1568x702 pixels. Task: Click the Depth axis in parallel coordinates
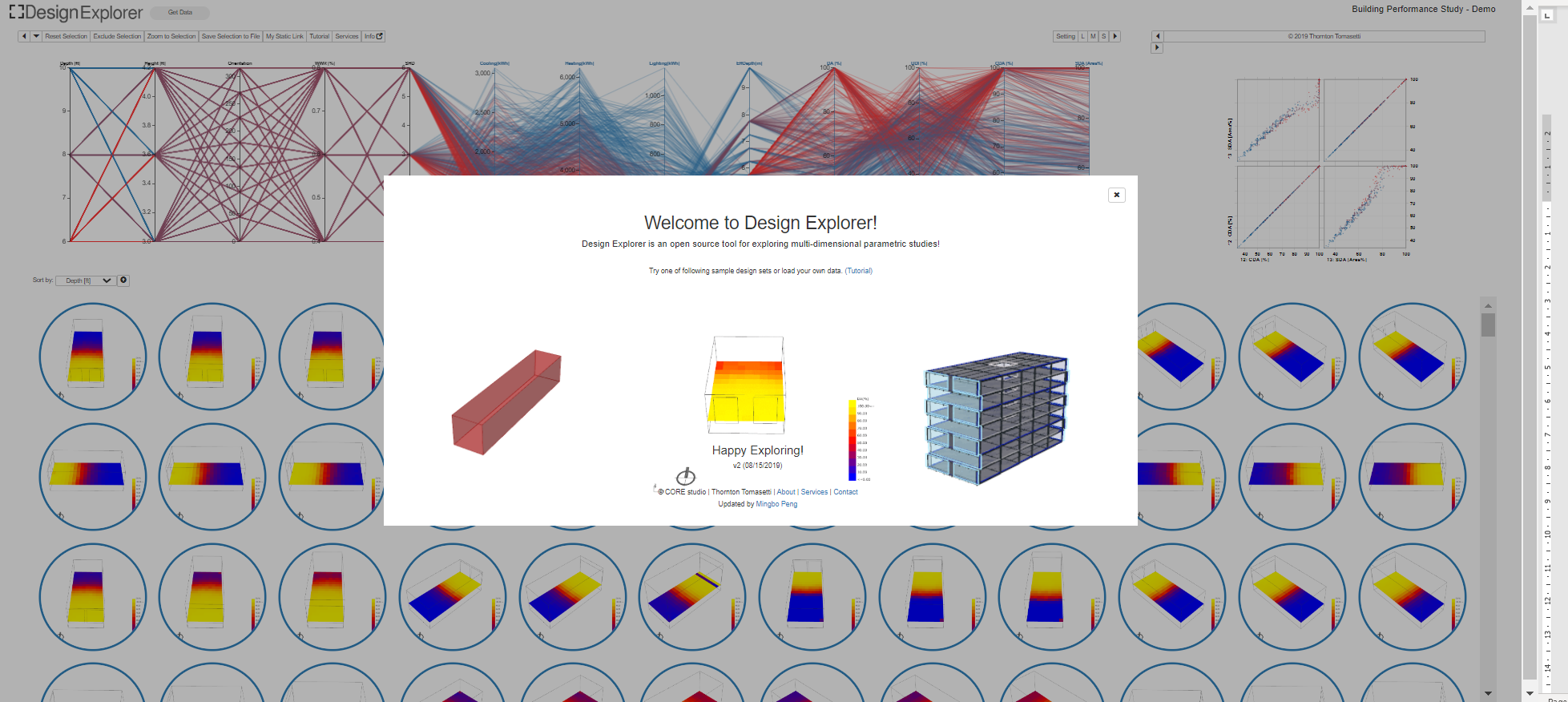pos(71,154)
